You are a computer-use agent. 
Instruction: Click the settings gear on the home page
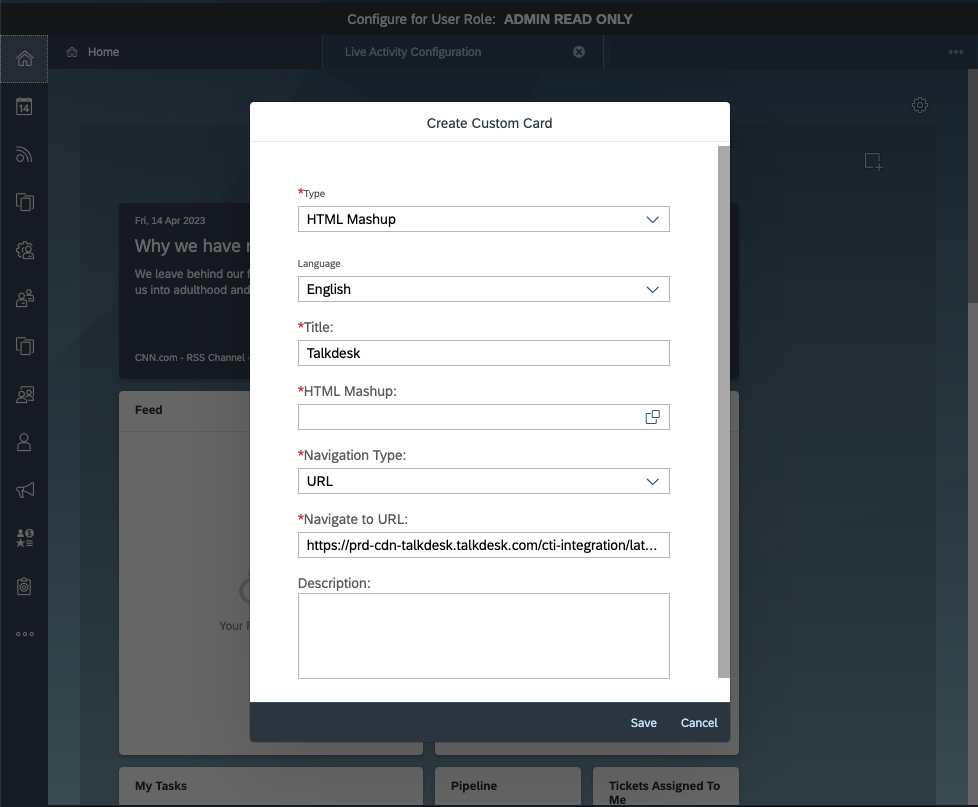pyautogui.click(x=919, y=105)
